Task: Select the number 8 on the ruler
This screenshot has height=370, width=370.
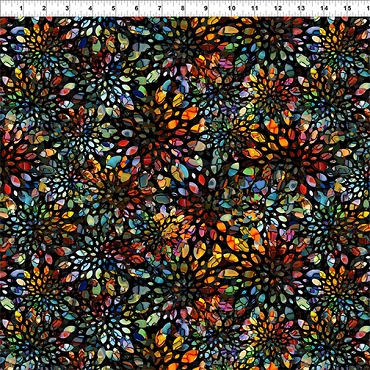Action: (183, 8)
